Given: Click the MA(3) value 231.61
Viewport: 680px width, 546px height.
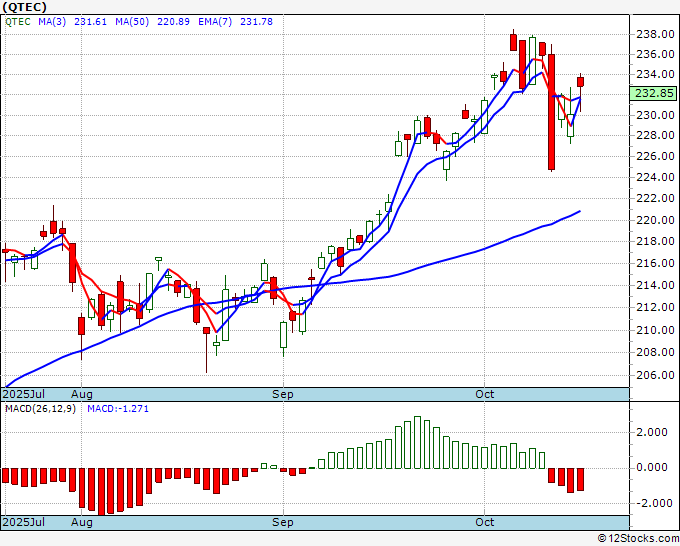Looking at the screenshot, I should 90,22.
